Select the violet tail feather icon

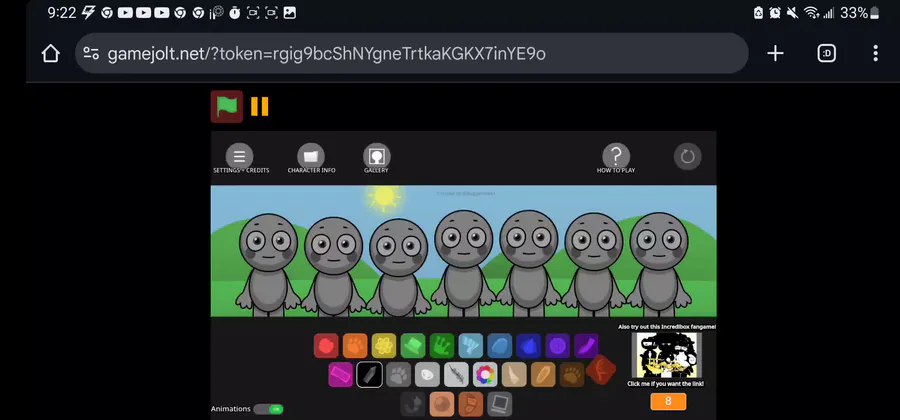pyautogui.click(x=587, y=345)
